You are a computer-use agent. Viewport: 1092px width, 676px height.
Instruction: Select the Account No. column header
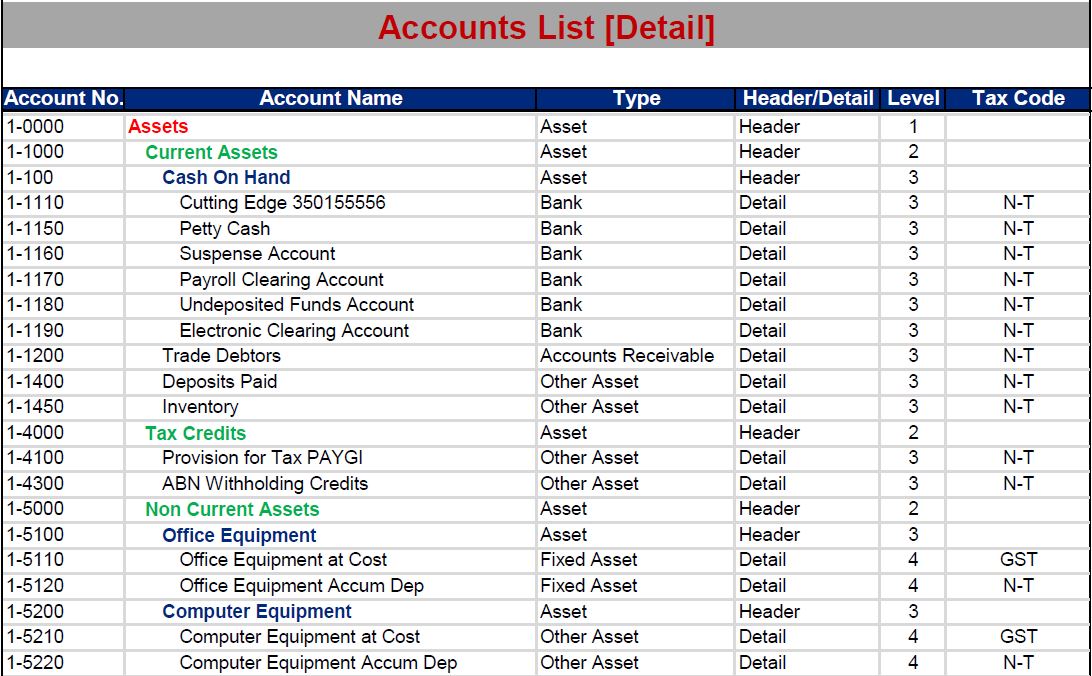(x=63, y=98)
